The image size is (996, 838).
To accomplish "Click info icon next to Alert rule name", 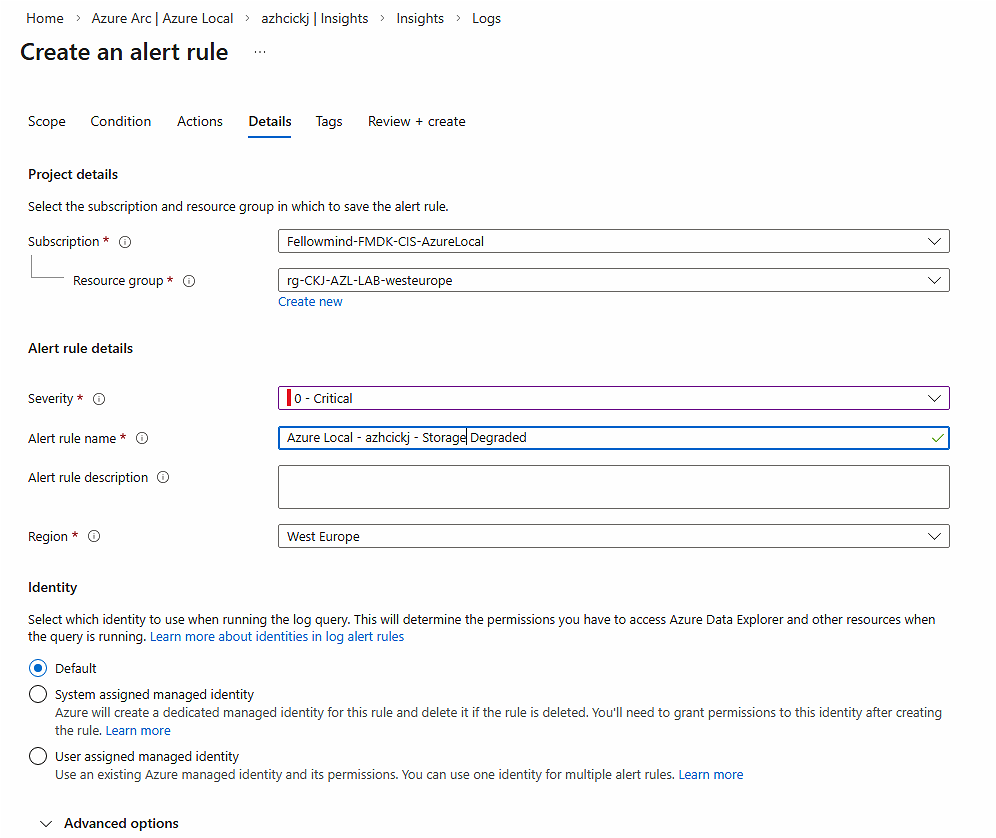I will coord(142,438).
